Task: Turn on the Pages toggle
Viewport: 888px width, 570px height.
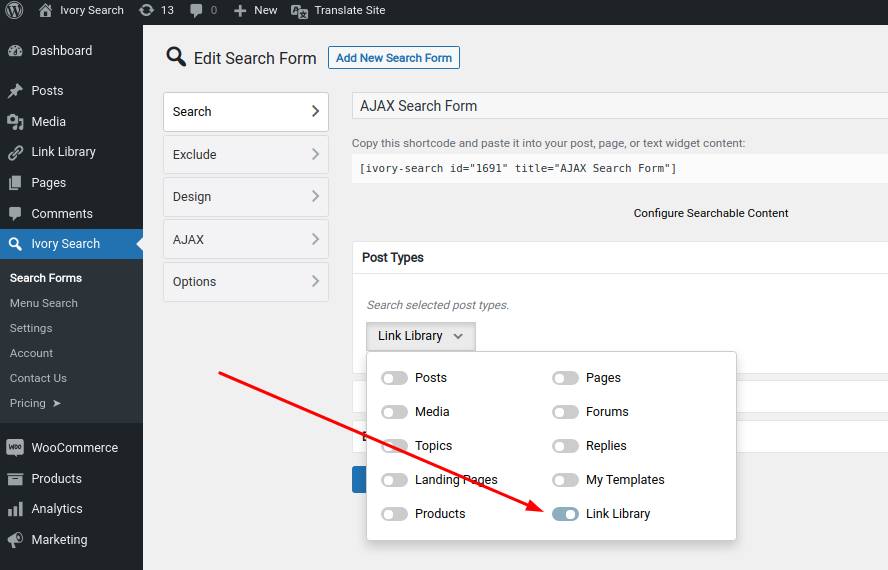Action: [565, 378]
